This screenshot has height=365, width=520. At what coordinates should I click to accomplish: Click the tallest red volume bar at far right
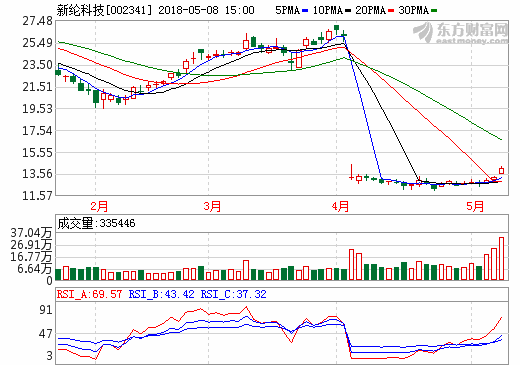pyautogui.click(x=501, y=259)
